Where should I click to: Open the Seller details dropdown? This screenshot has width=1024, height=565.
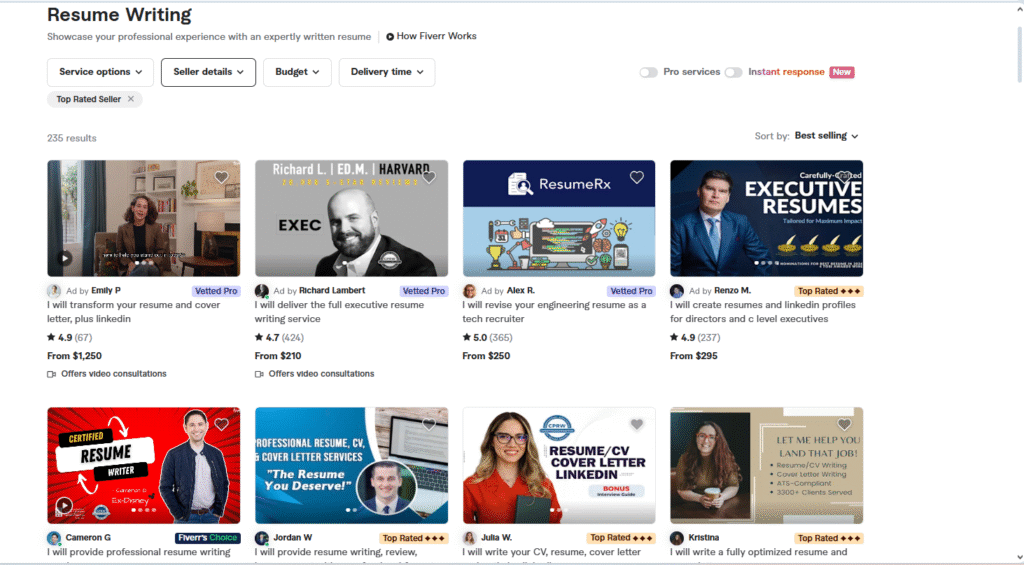pos(208,73)
